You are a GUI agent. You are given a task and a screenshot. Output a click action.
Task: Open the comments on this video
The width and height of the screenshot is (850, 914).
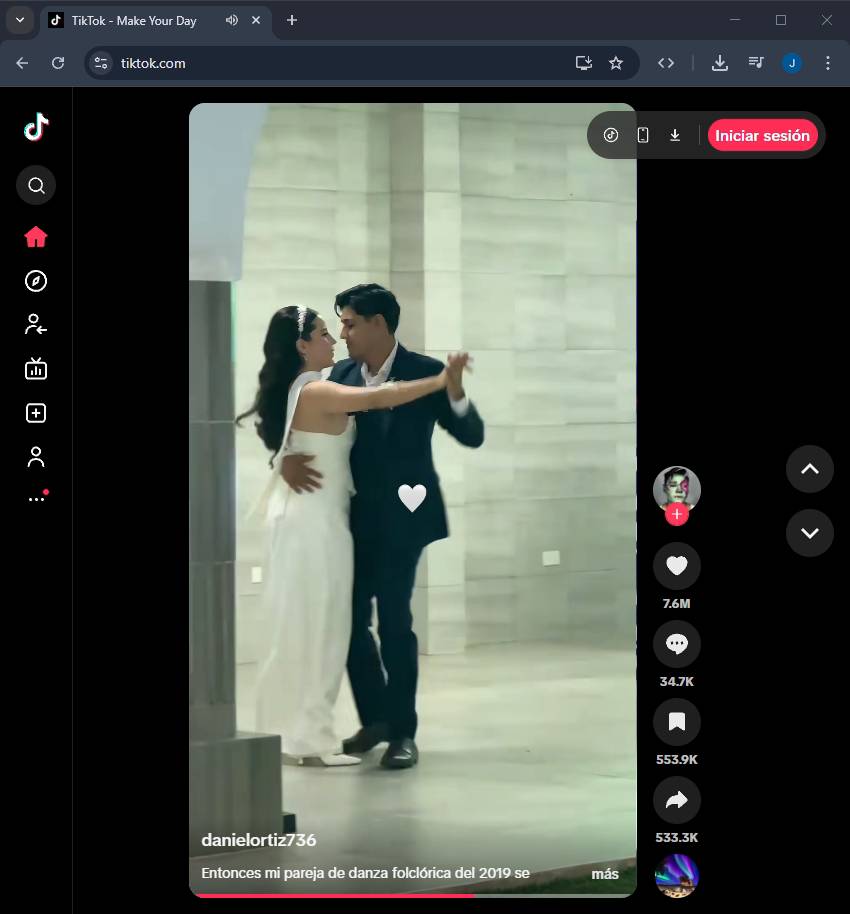tap(676, 645)
